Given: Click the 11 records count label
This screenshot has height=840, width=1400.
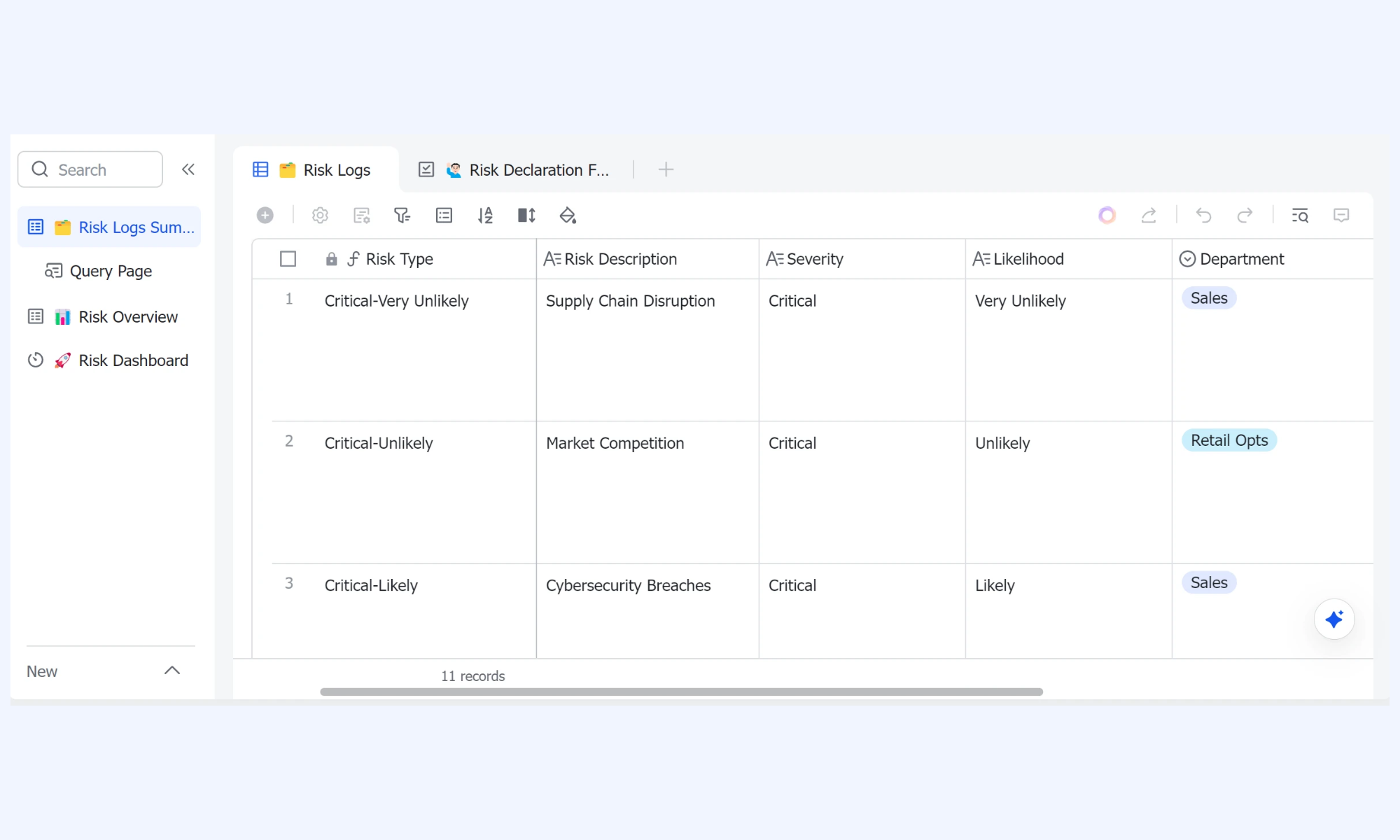Looking at the screenshot, I should [472, 675].
